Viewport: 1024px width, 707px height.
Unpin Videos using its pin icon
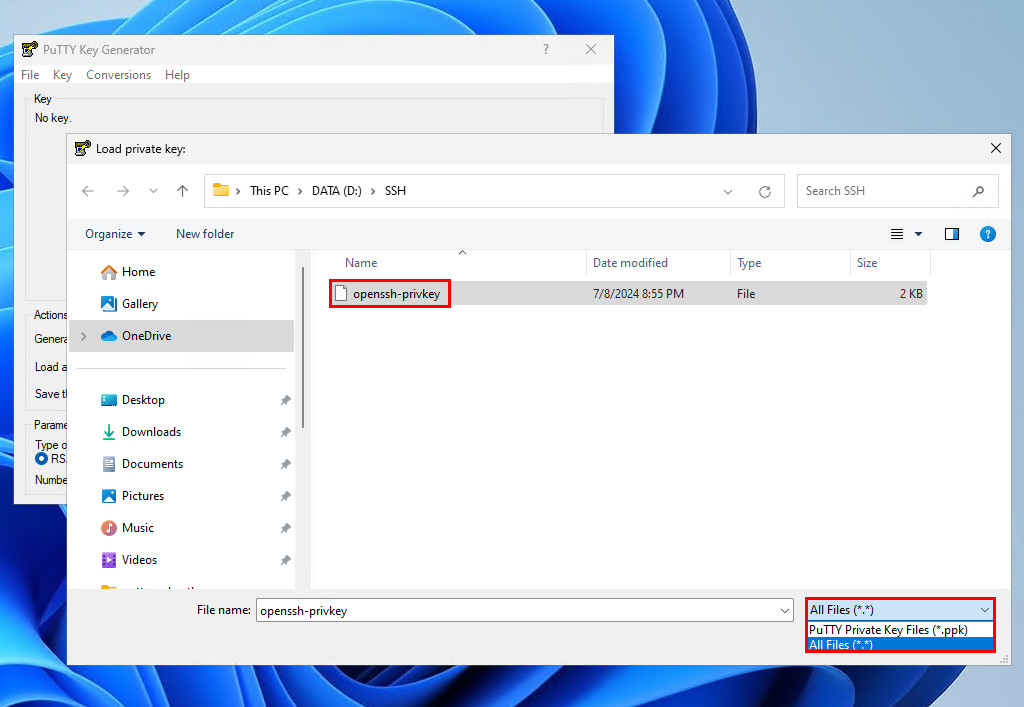(x=285, y=560)
